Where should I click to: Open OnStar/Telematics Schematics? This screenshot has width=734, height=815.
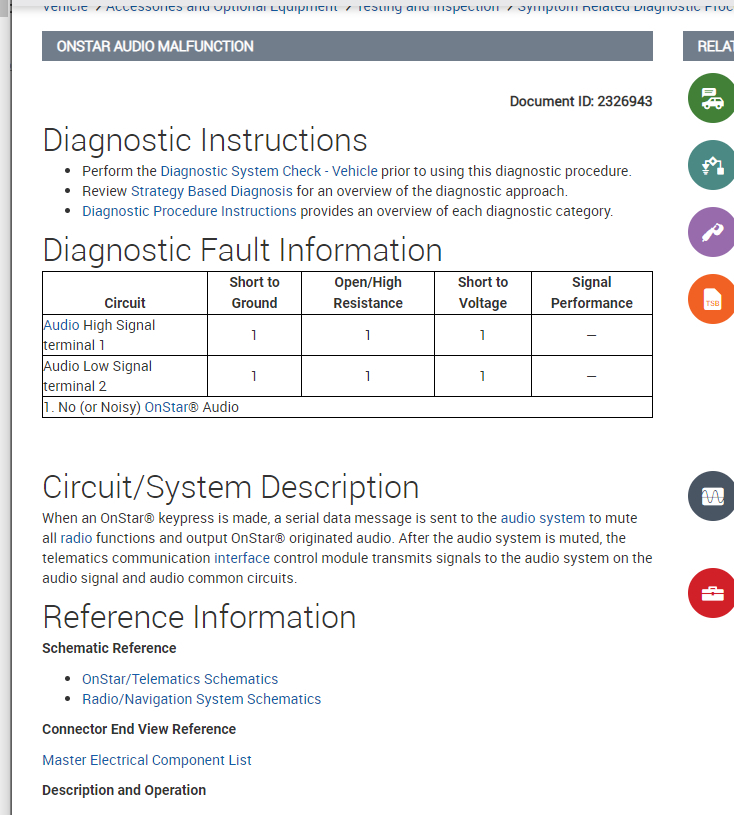pyautogui.click(x=180, y=679)
